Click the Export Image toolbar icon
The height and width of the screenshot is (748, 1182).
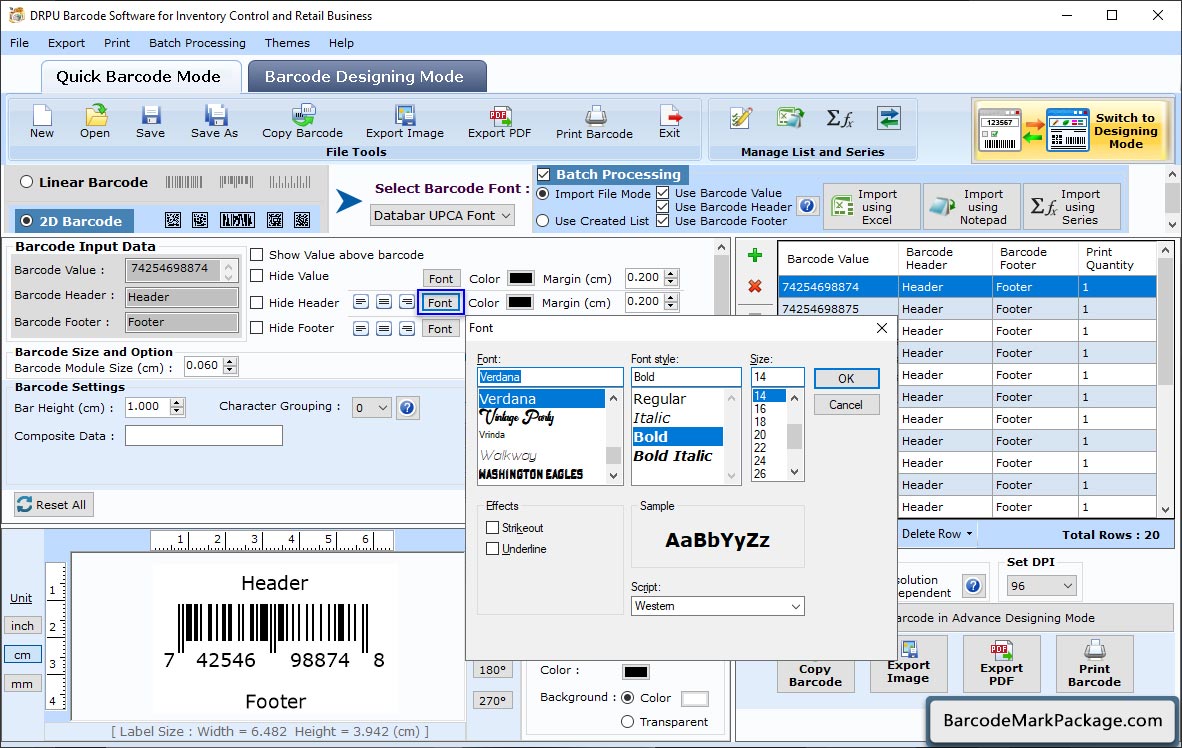point(405,122)
